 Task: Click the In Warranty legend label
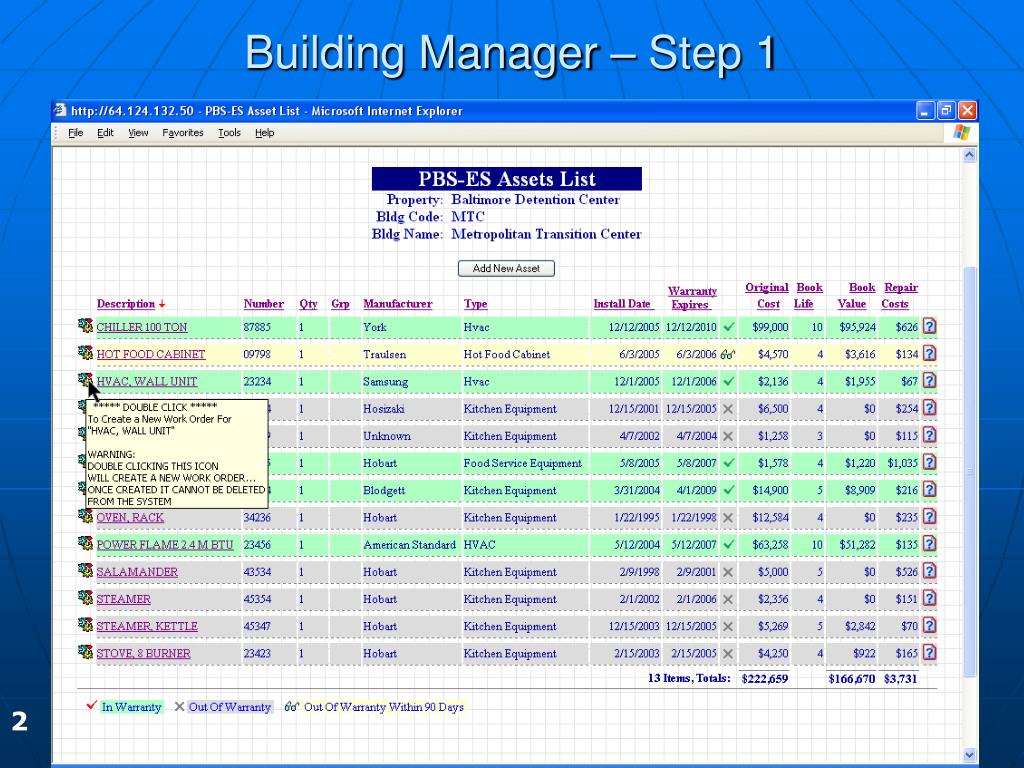[x=131, y=707]
